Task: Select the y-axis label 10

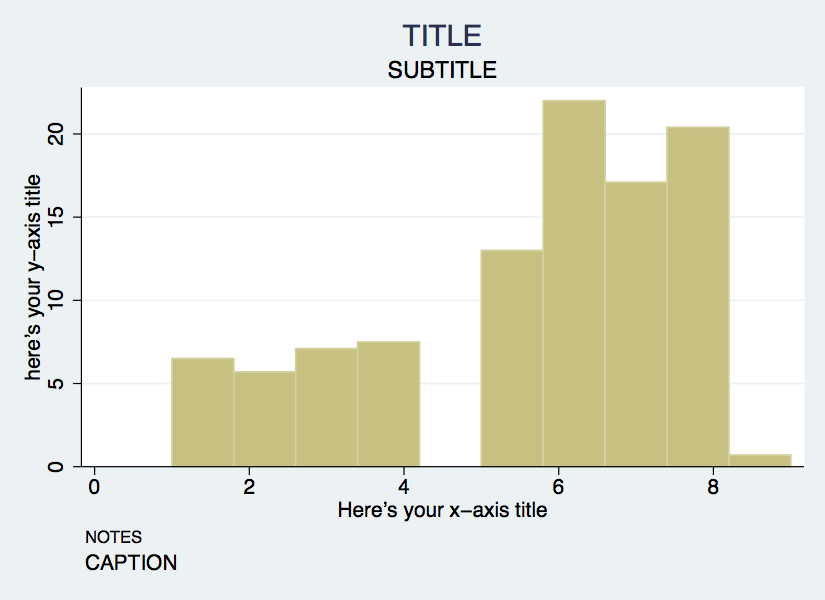Action: 55,300
